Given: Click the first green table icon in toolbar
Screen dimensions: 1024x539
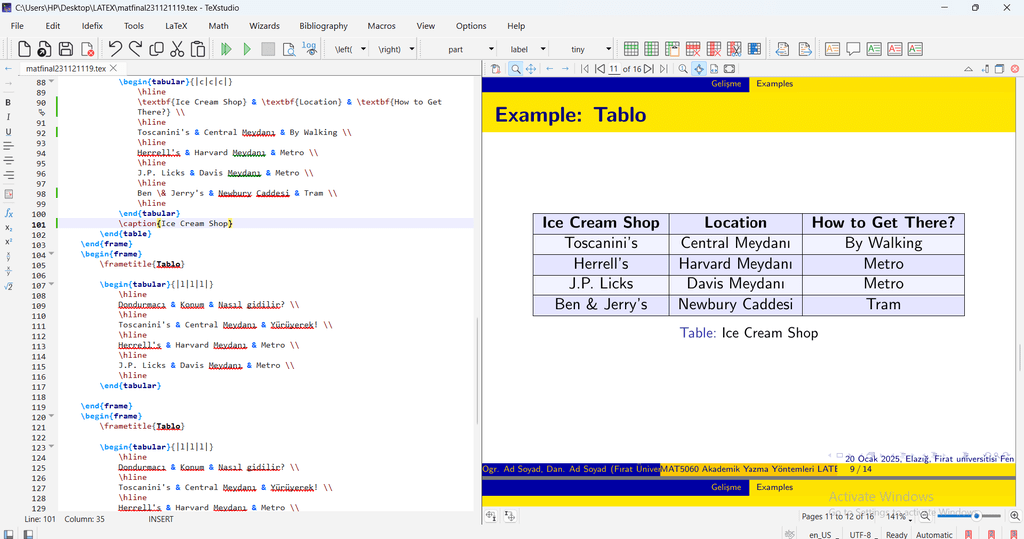Looking at the screenshot, I should pyautogui.click(x=631, y=49).
